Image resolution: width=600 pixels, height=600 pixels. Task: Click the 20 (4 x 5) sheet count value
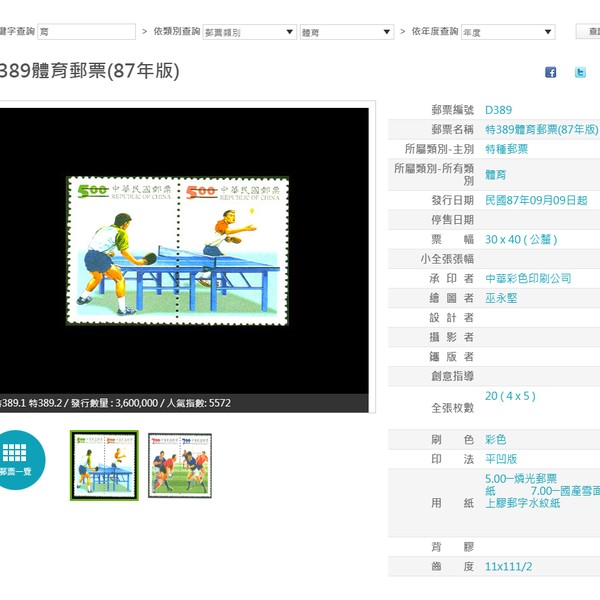pos(510,396)
